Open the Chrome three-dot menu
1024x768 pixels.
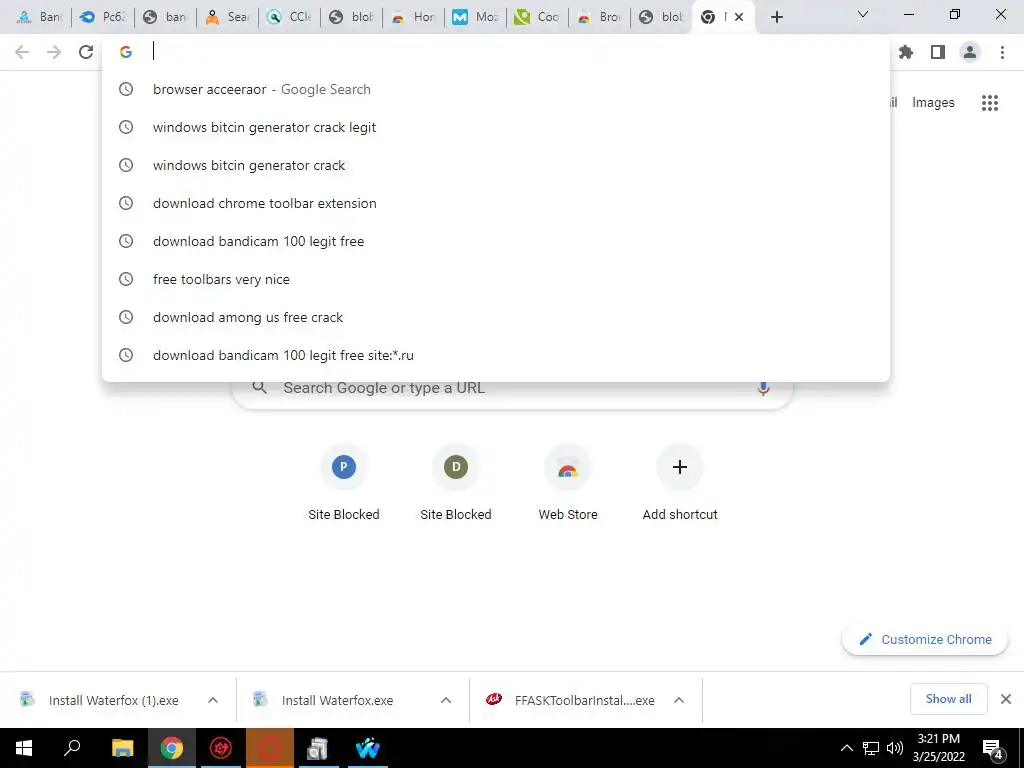(x=1002, y=52)
